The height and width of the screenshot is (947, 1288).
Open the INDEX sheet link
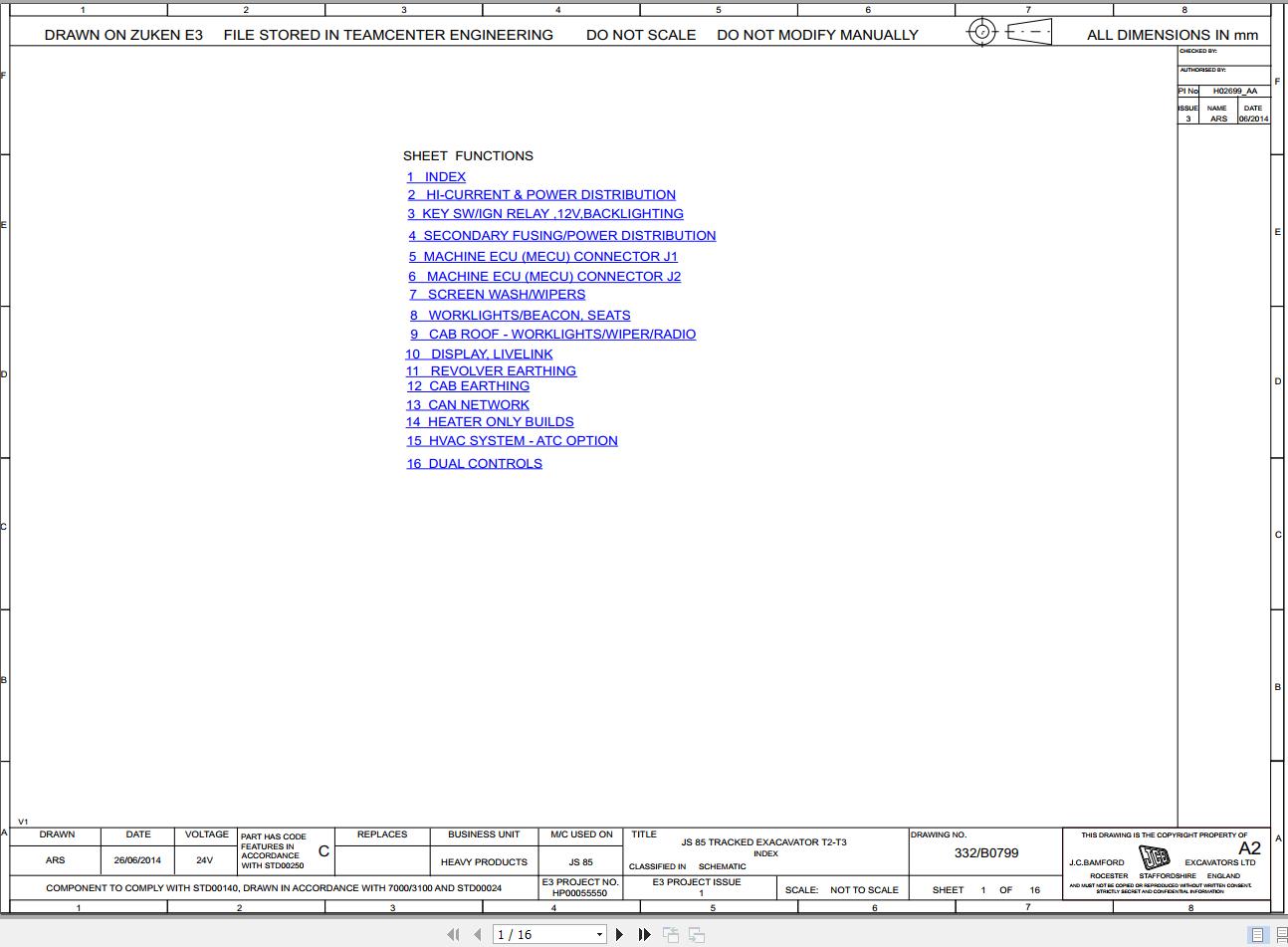(x=436, y=176)
